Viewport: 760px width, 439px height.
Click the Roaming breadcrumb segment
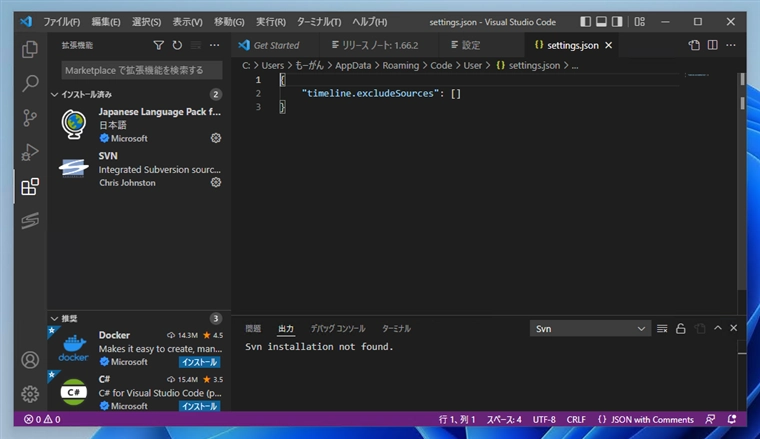(x=400, y=65)
